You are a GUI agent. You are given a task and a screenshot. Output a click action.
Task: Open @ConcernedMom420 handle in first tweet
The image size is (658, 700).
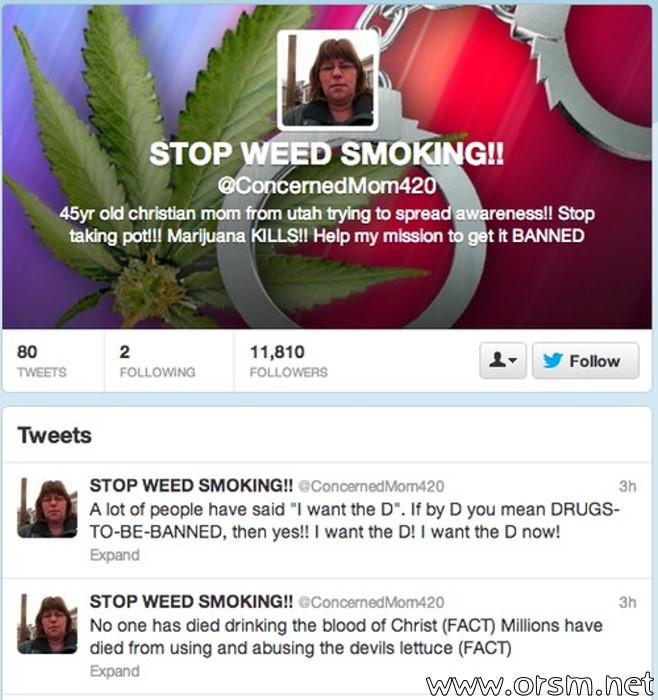tap(371, 486)
